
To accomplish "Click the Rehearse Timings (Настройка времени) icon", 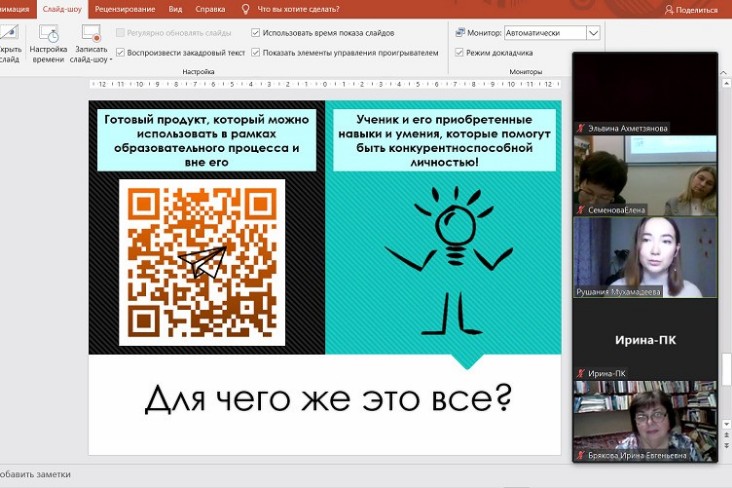I will (x=48, y=34).
